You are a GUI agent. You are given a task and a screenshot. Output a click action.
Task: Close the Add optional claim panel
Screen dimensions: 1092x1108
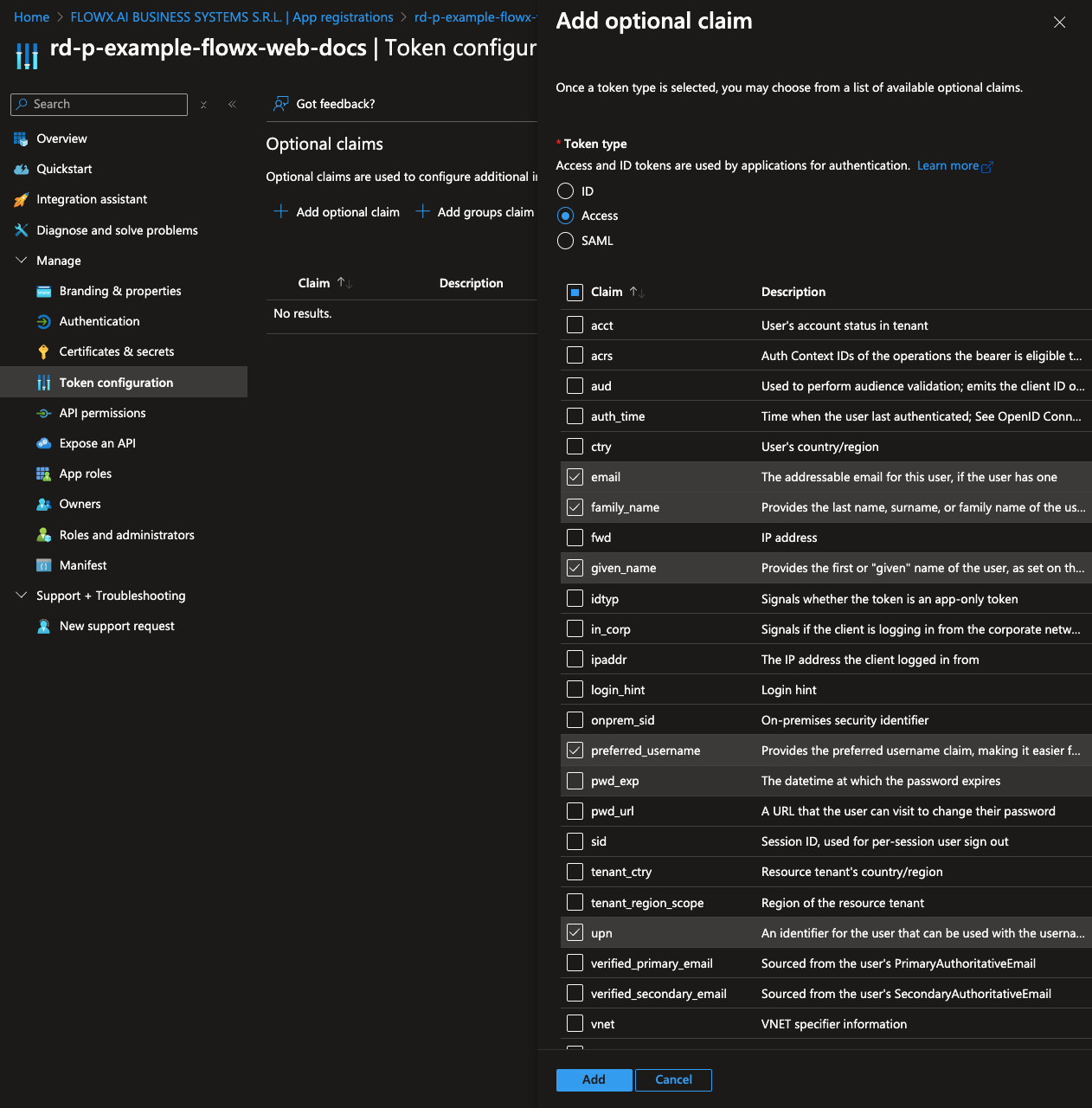click(x=1059, y=23)
